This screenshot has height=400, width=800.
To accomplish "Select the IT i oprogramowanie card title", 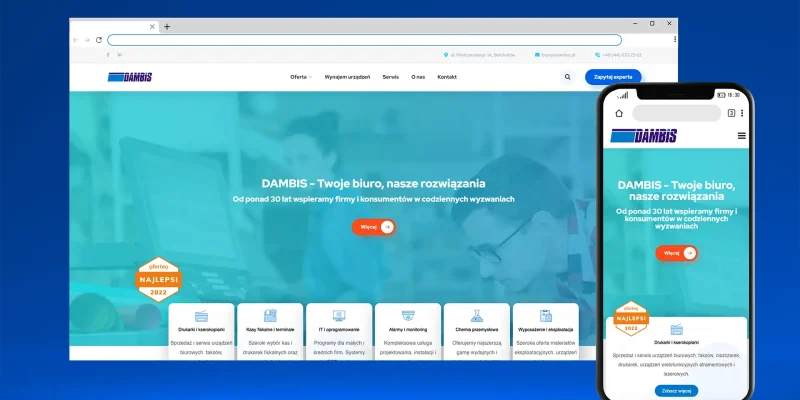I will [x=339, y=330].
